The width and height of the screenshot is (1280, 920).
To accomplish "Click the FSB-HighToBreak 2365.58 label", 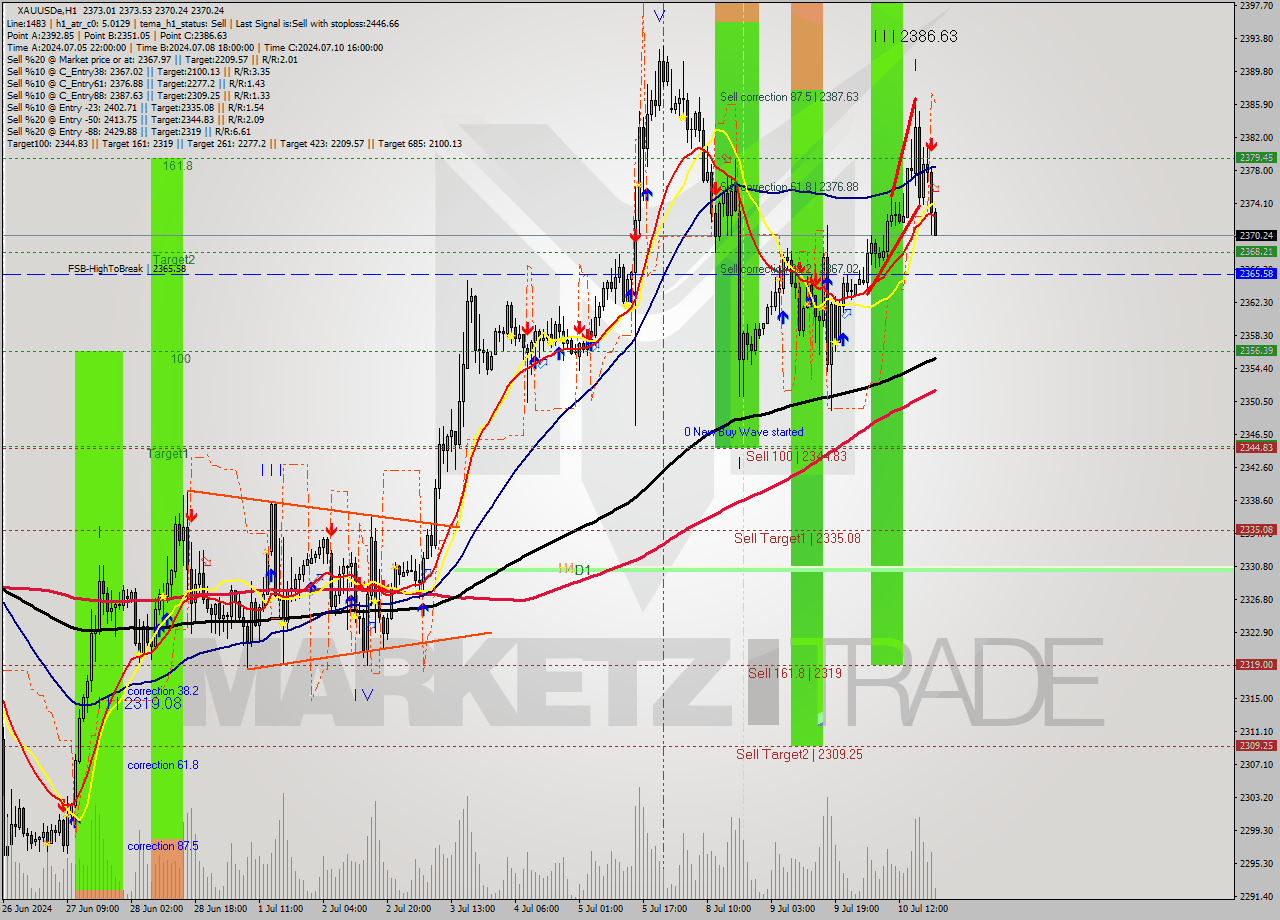I will [x=127, y=269].
